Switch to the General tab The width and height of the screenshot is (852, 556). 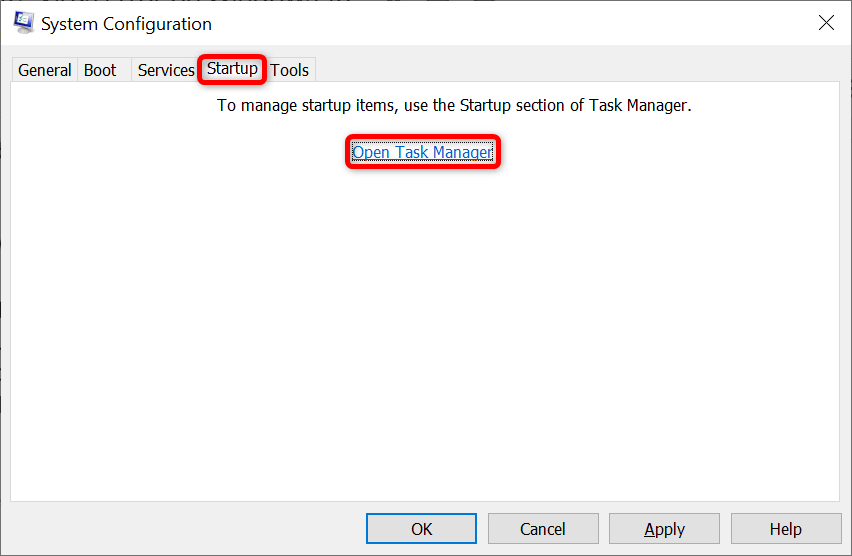(45, 70)
